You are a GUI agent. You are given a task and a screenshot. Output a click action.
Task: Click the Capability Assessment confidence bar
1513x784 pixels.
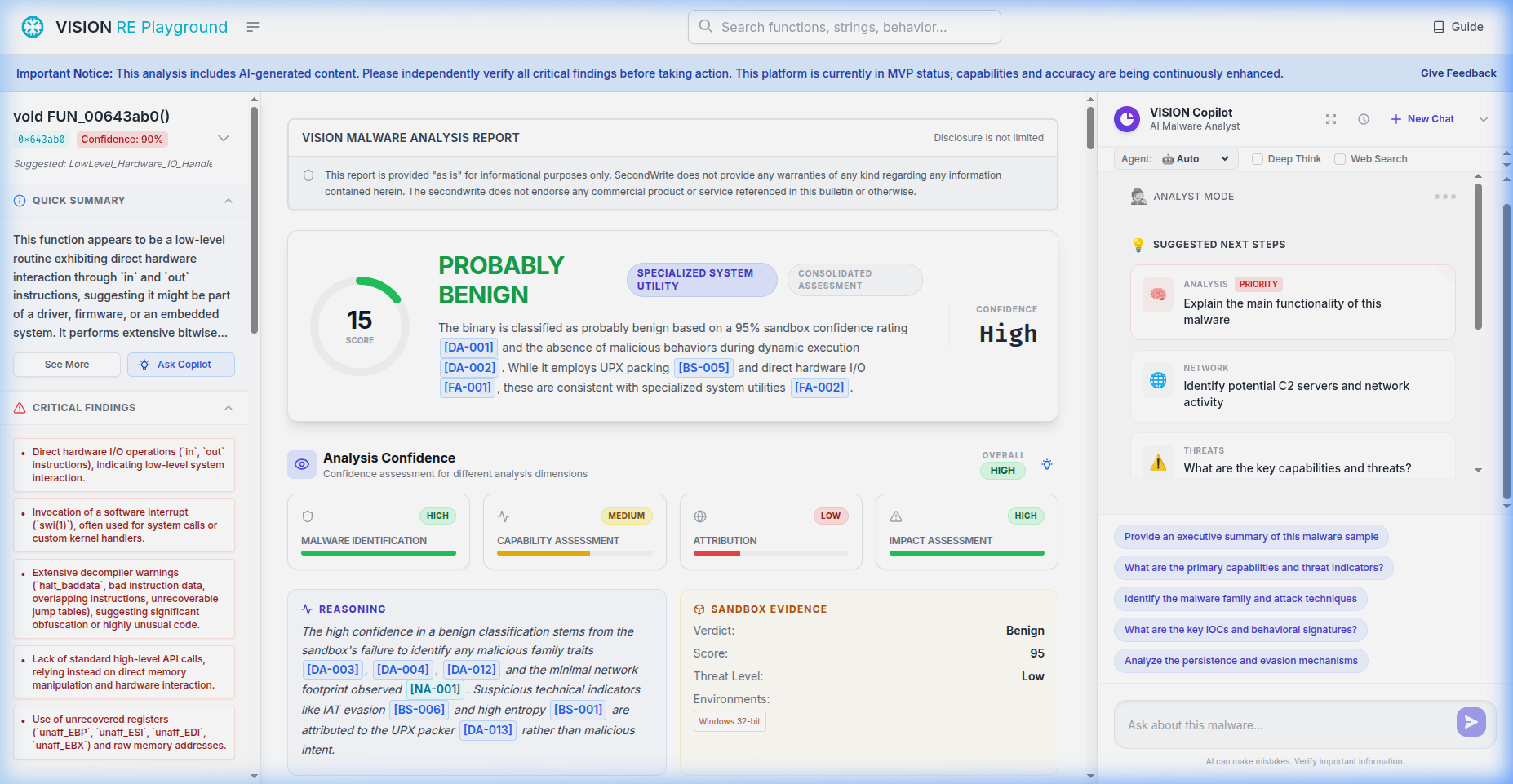(x=575, y=553)
